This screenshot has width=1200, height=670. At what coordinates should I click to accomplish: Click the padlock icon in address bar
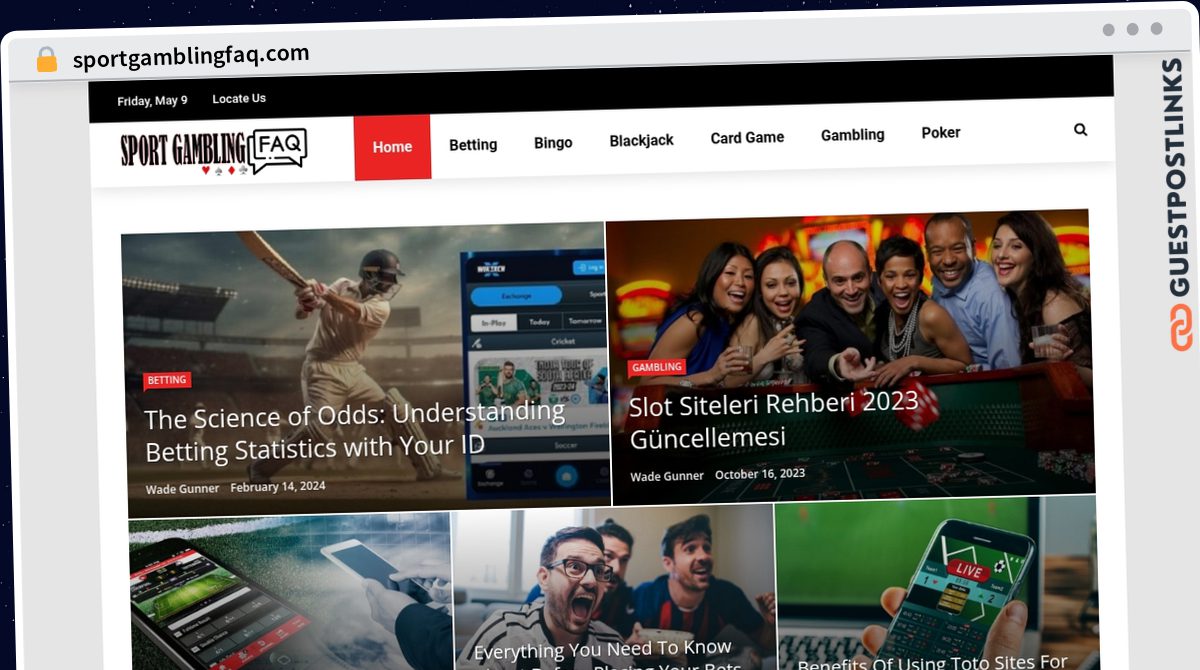[46, 60]
